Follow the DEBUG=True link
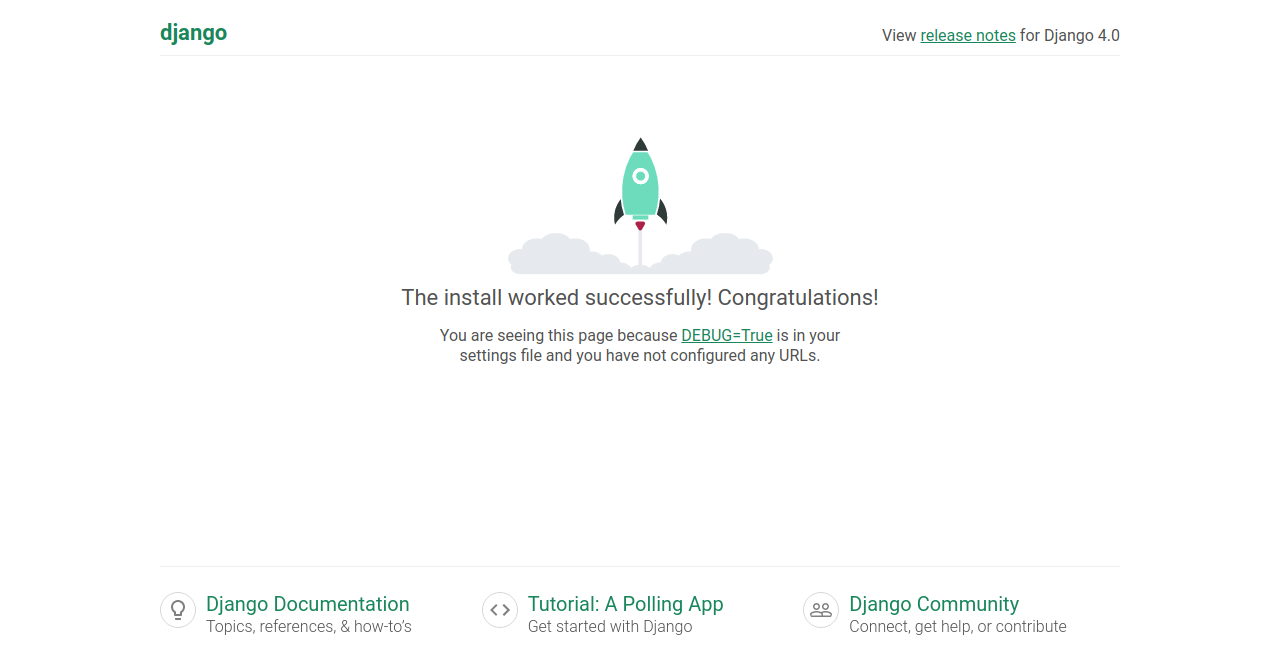 tap(726, 336)
